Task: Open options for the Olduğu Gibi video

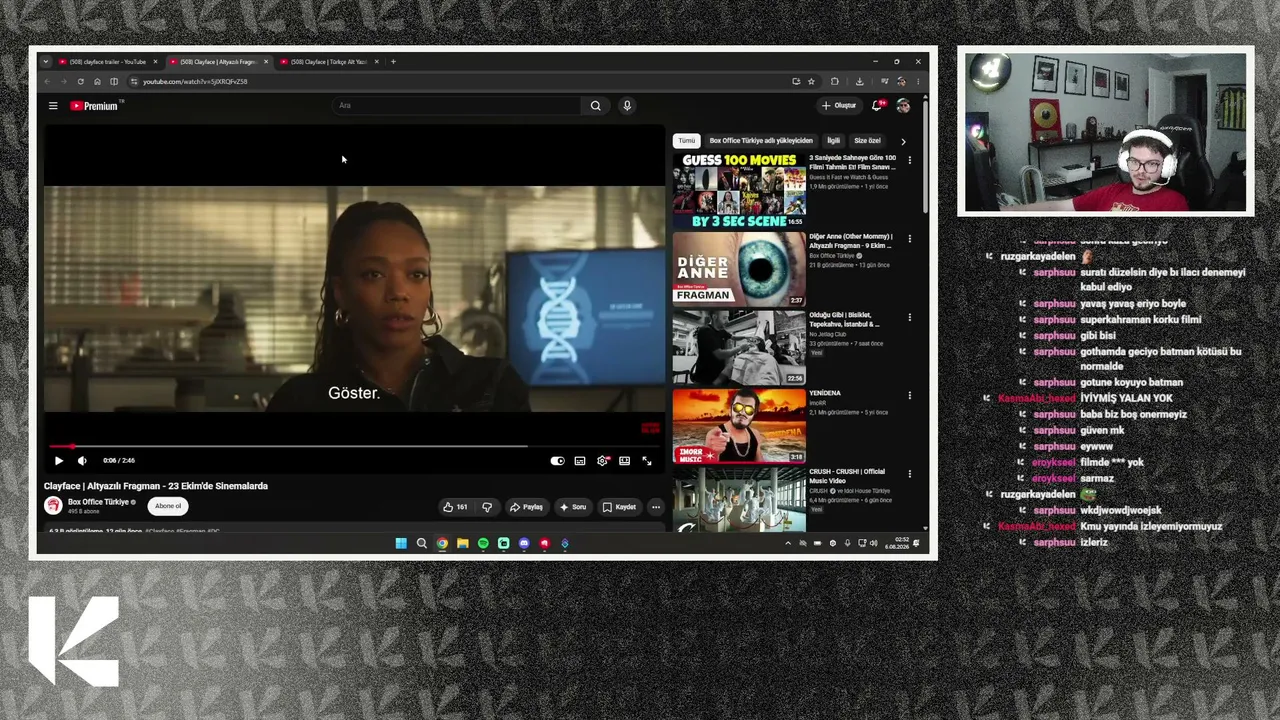Action: [x=909, y=317]
